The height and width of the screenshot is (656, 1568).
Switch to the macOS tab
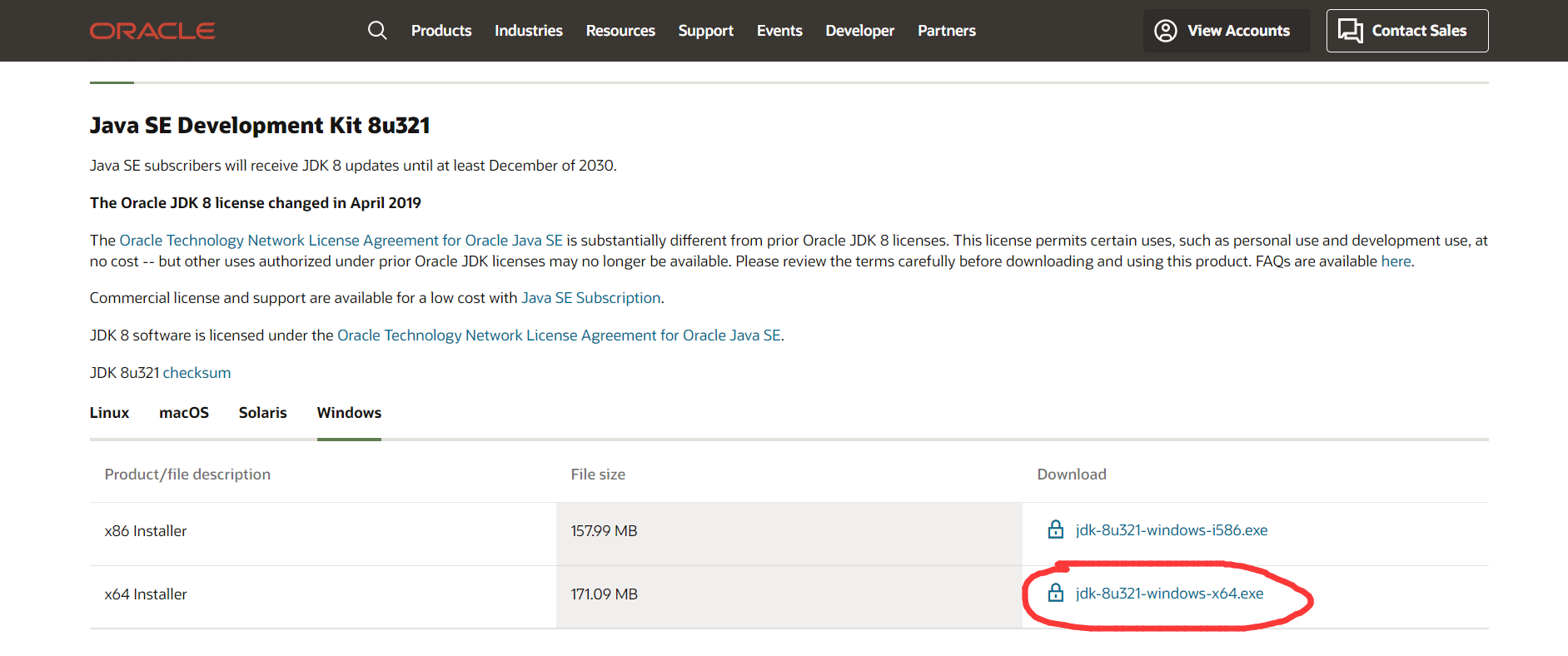(x=184, y=413)
